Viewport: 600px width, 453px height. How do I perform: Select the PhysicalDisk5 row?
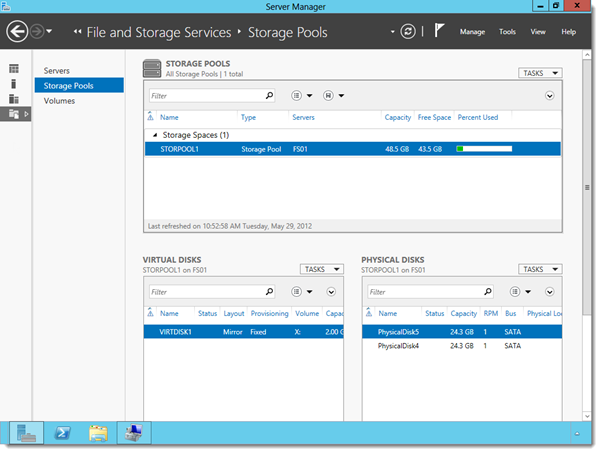coord(462,332)
